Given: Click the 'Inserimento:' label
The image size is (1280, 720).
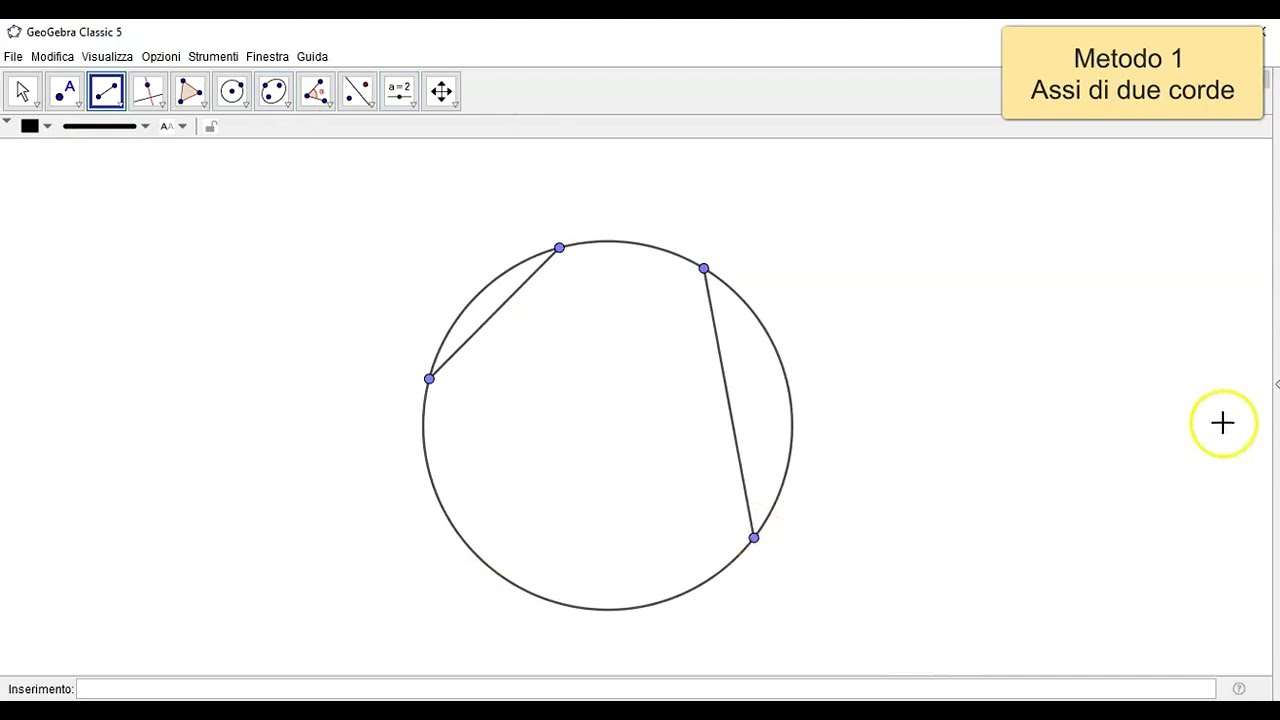Looking at the screenshot, I should [x=41, y=689].
